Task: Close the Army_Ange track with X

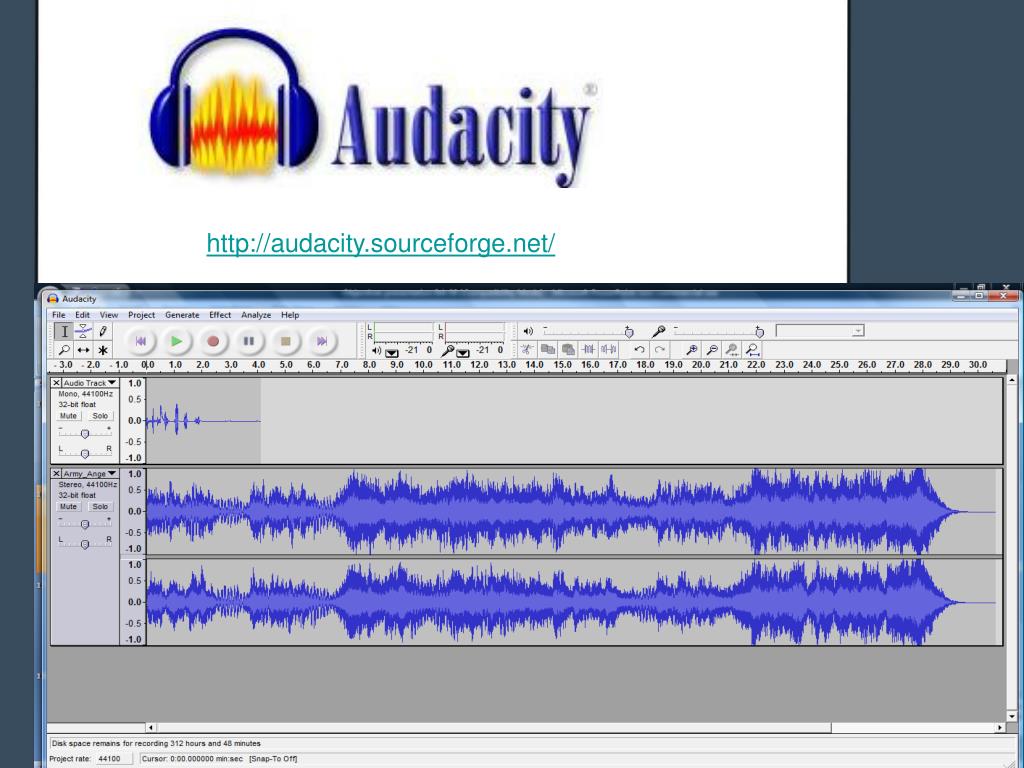Action: (x=56, y=473)
